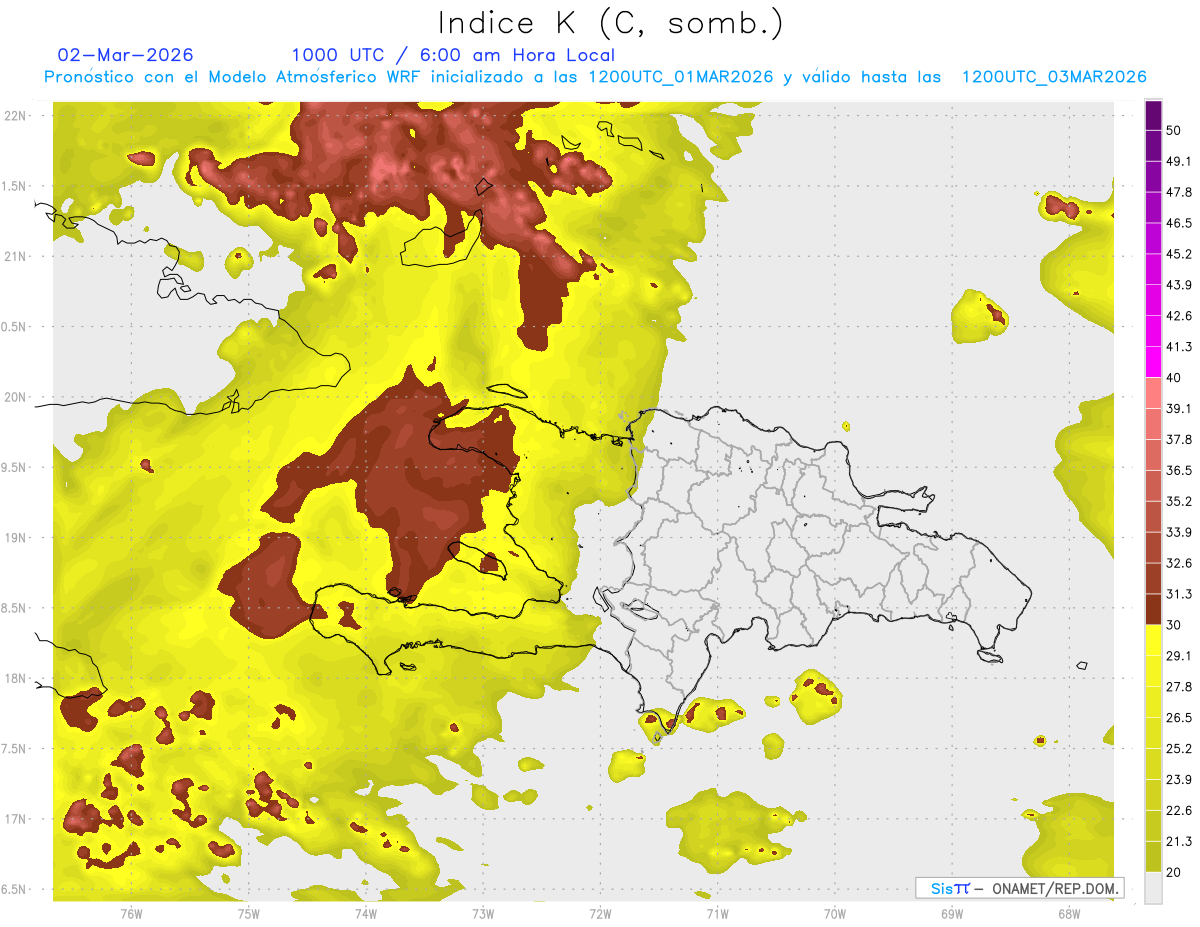Click colorbar value "42.6"
This screenshot has height=927, width=1200.
[x=1179, y=316]
